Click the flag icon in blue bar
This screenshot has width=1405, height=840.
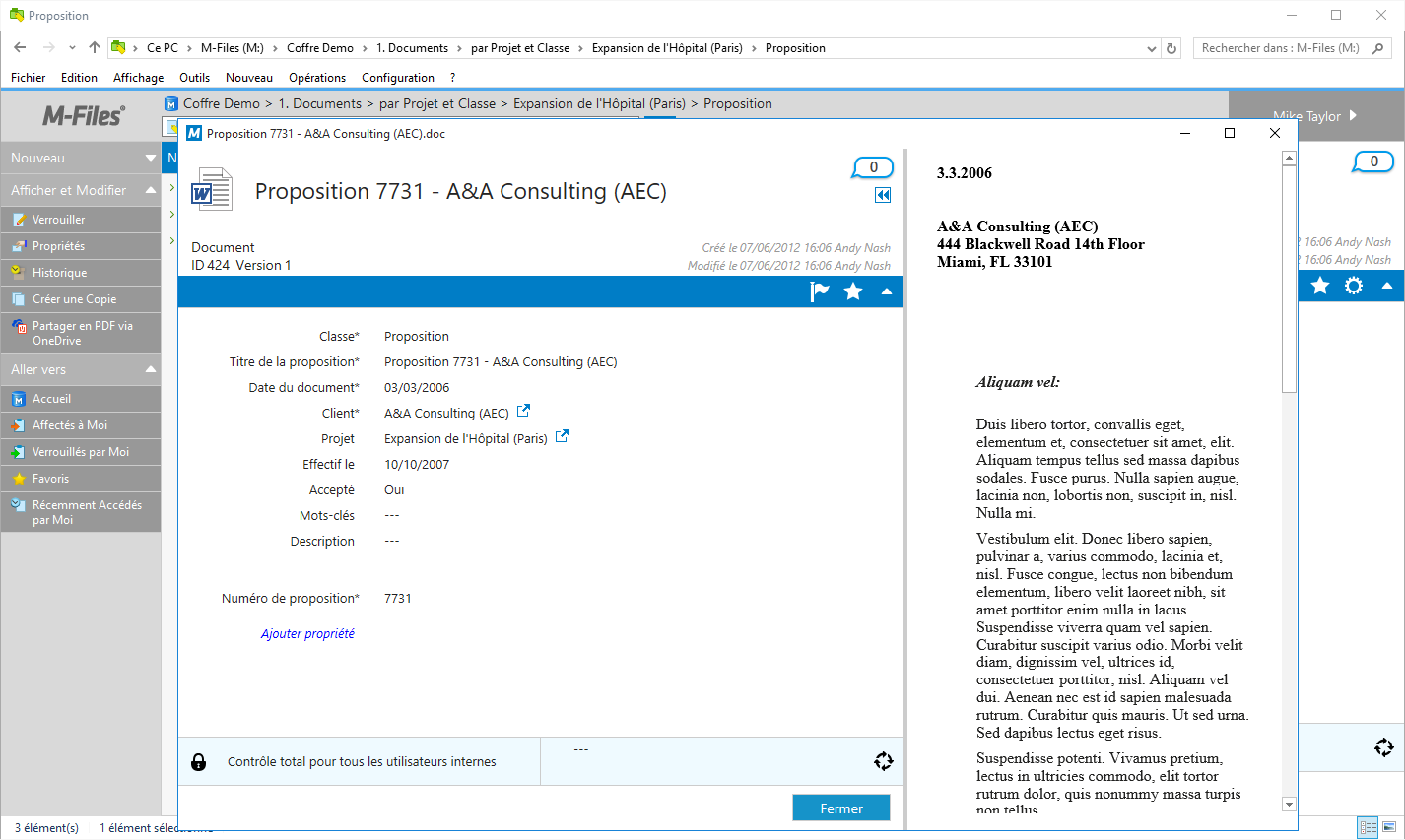point(819,291)
